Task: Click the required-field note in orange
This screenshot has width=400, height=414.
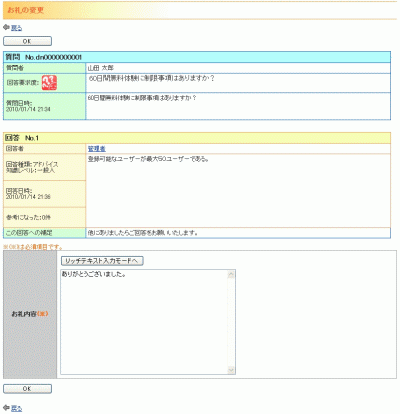Action: 33,247
